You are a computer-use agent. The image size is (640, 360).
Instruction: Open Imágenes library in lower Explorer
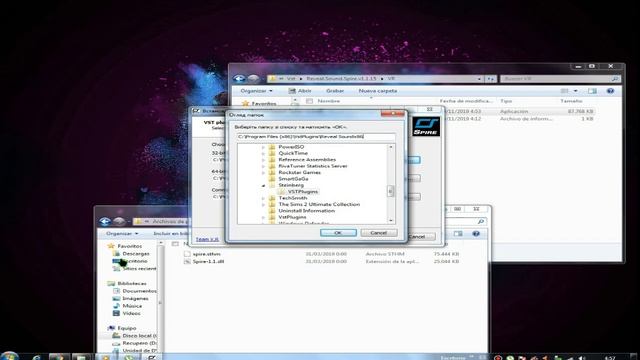[135, 298]
